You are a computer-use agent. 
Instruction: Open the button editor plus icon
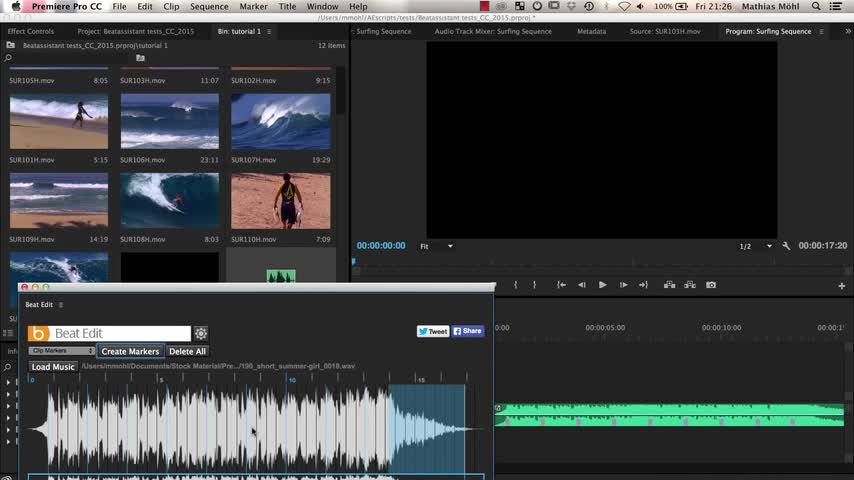click(x=841, y=286)
